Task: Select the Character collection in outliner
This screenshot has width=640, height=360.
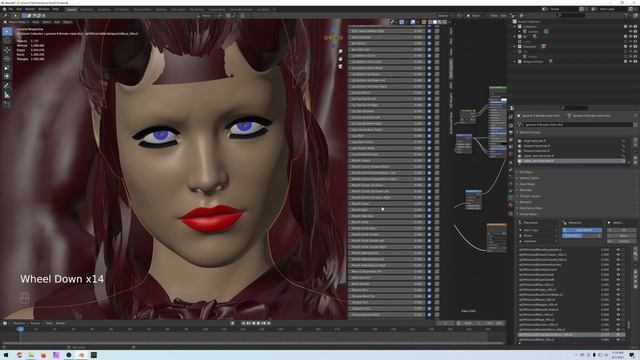Action: pyautogui.click(x=530, y=47)
